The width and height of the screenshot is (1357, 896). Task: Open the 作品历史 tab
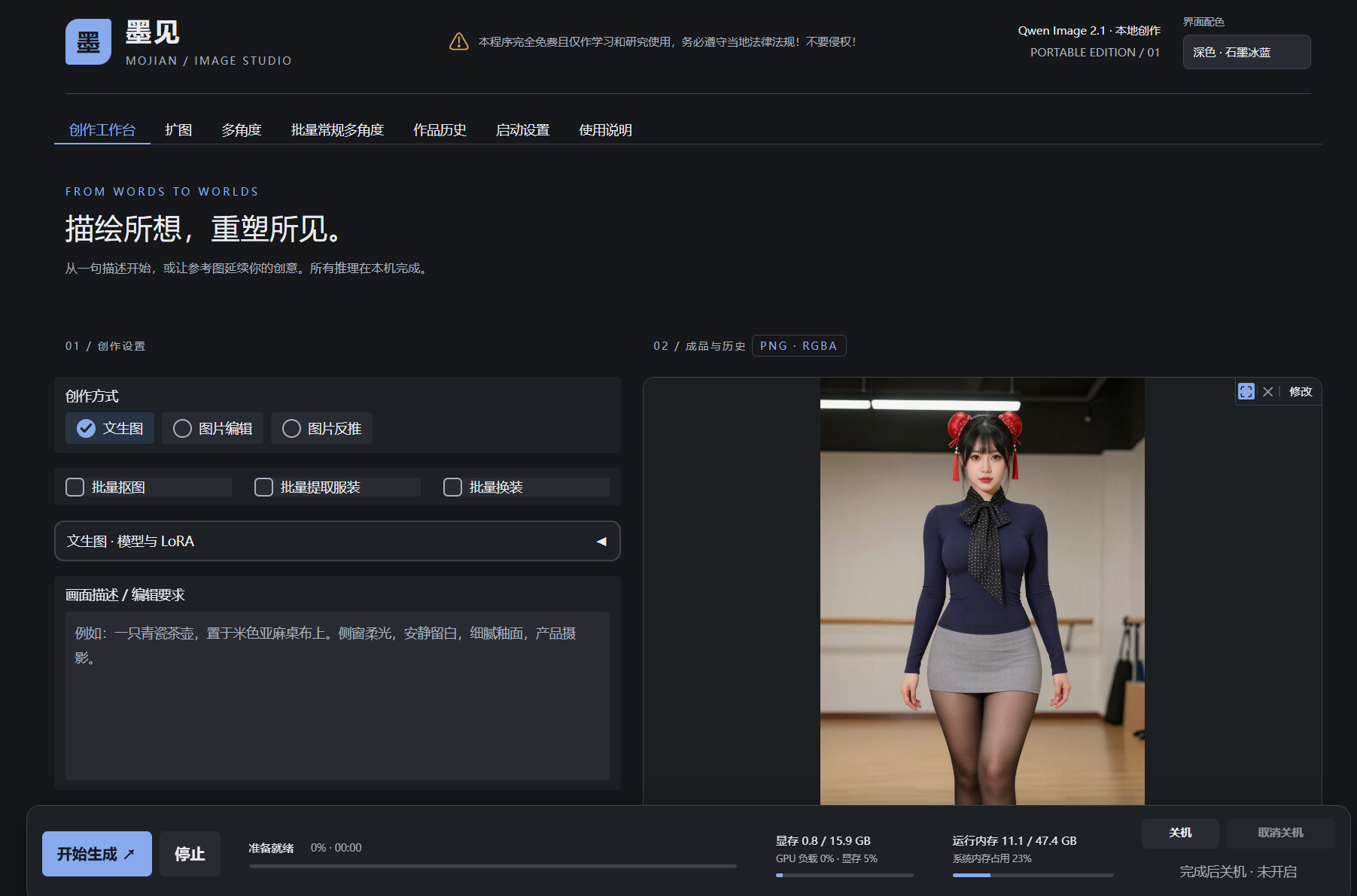pos(440,130)
